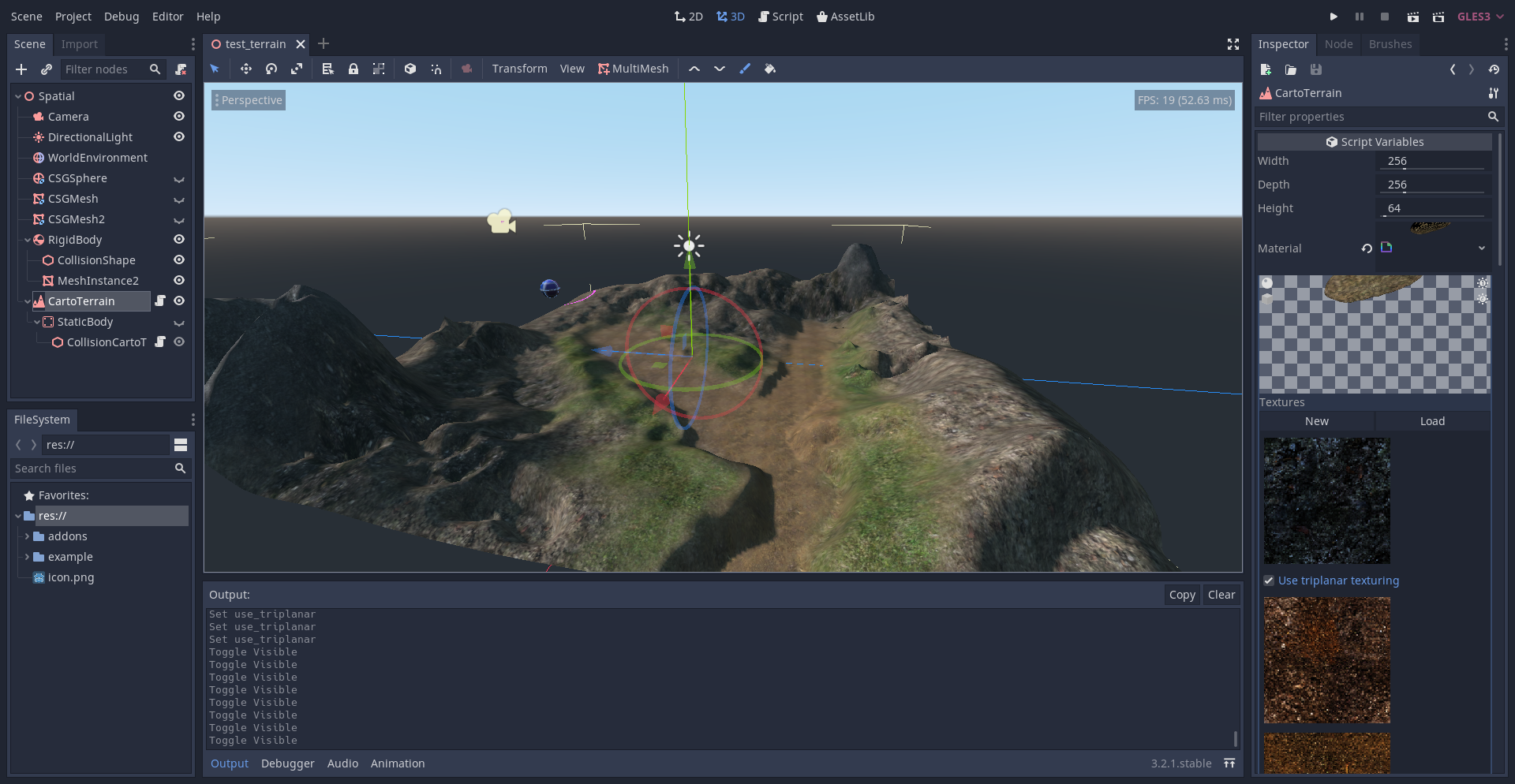1515x784 pixels.
Task: Collapse the RigidBody node tree
Action: coord(28,240)
